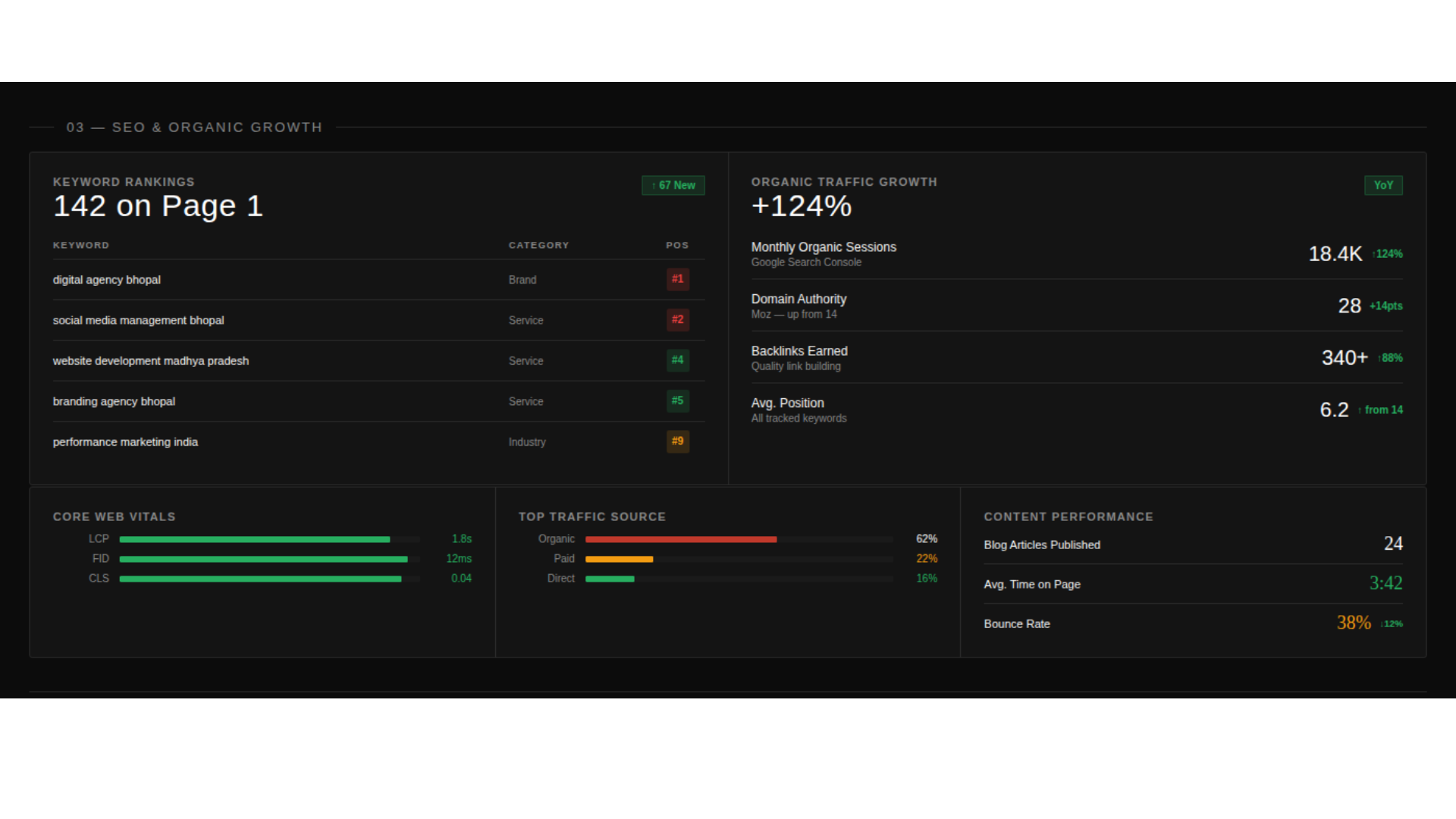Viewport: 1456px width, 819px height.
Task: Click the LCP progress bar
Action: [269, 539]
